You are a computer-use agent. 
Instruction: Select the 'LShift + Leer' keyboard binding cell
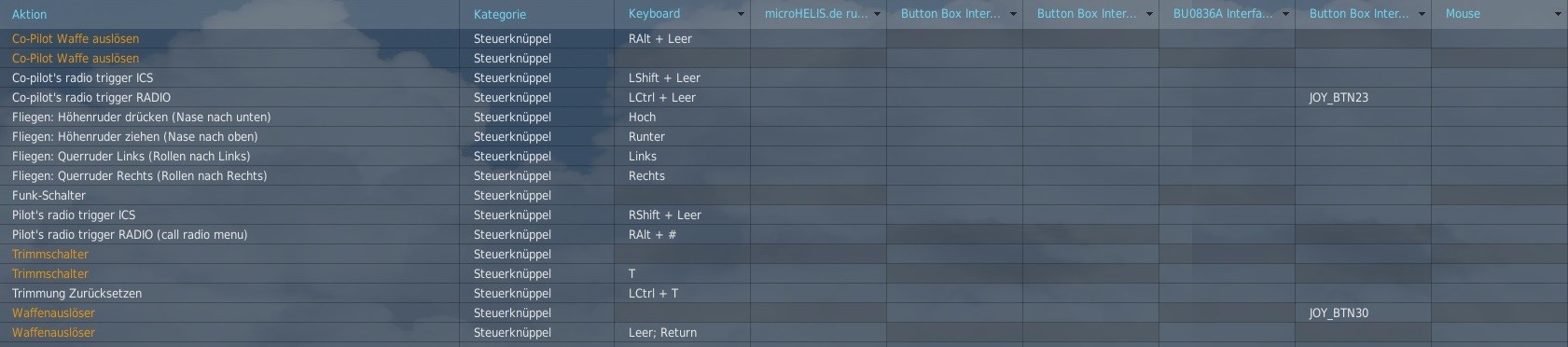tap(682, 77)
